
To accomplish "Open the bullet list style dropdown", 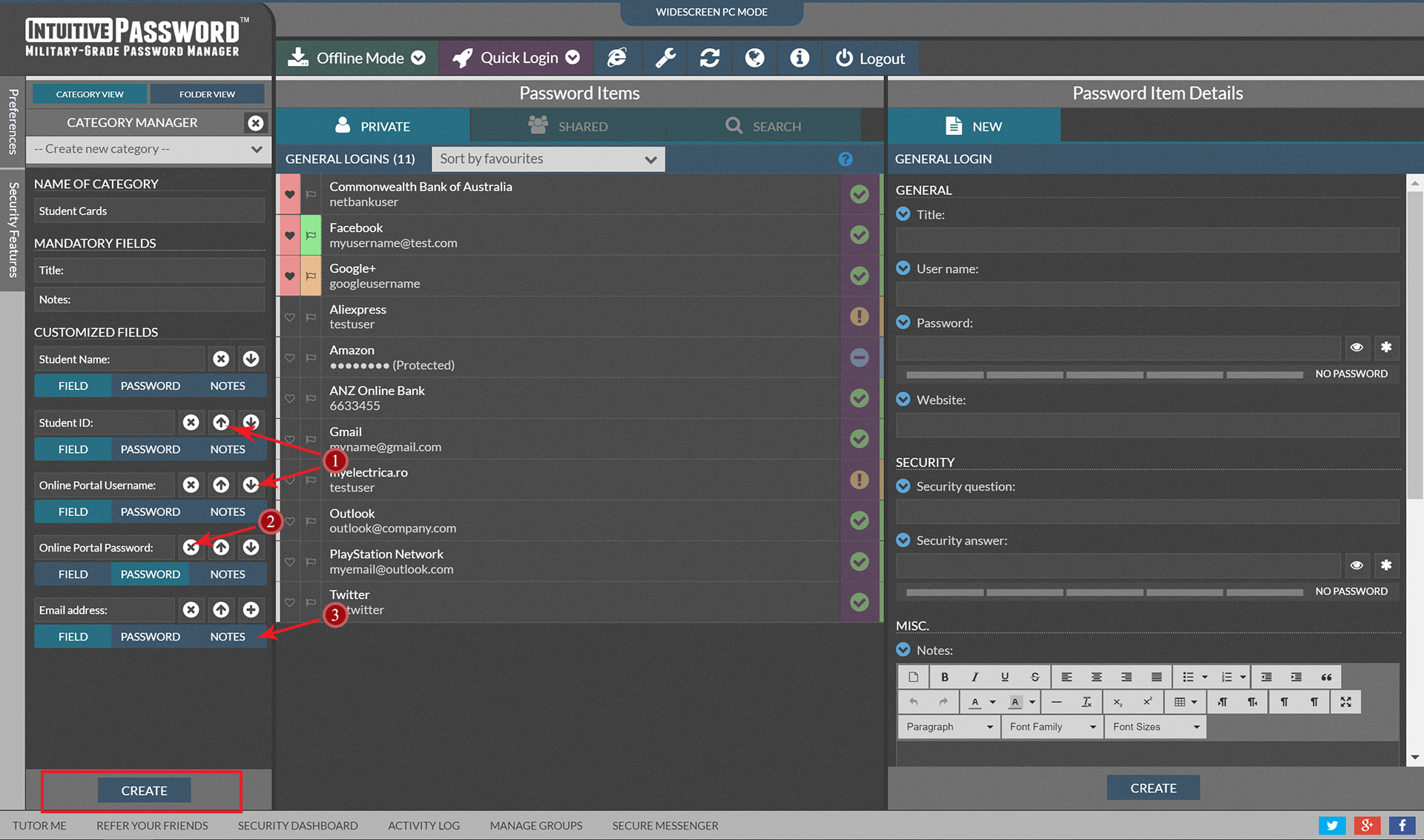I will pyautogui.click(x=1204, y=677).
